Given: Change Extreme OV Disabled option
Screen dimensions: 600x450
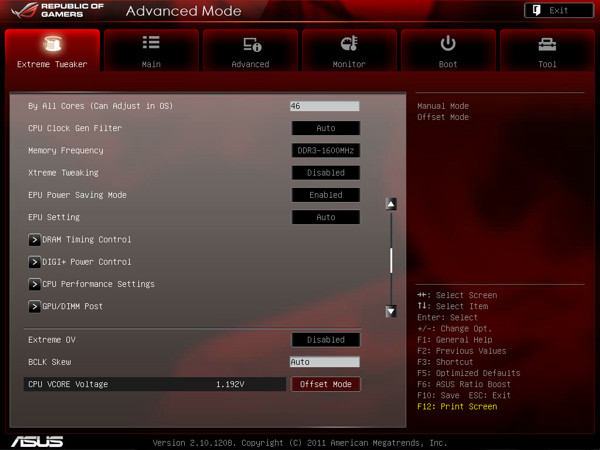Looking at the screenshot, I should pyautogui.click(x=326, y=340).
